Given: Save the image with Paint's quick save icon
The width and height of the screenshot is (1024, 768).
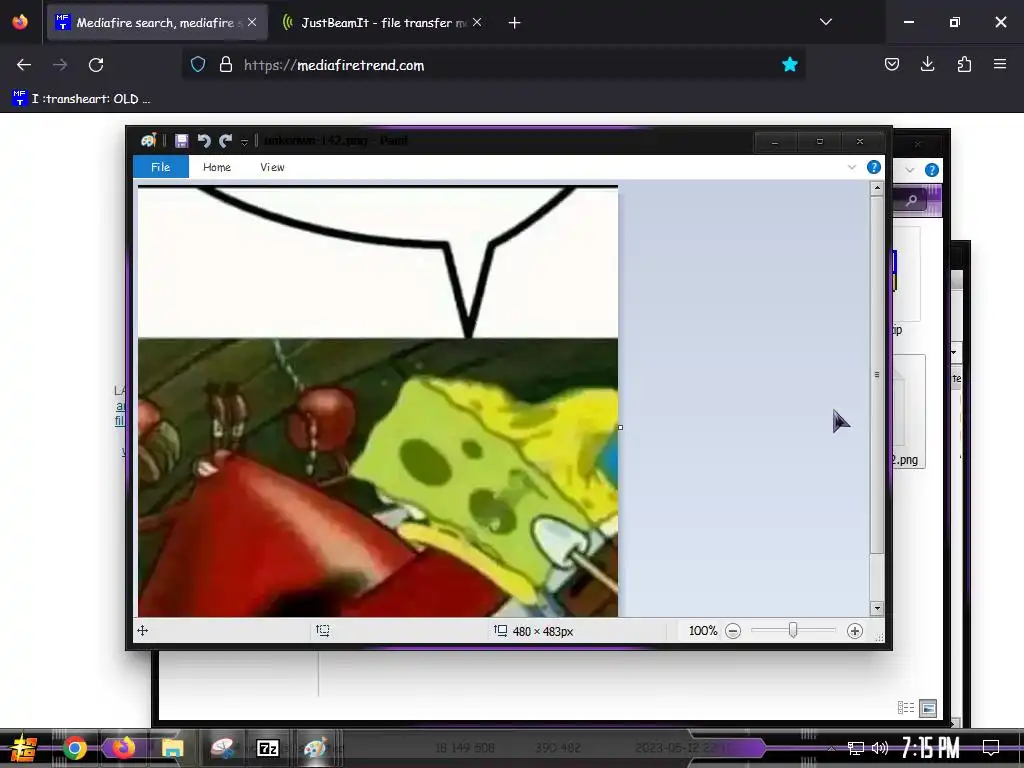Looking at the screenshot, I should [x=182, y=140].
